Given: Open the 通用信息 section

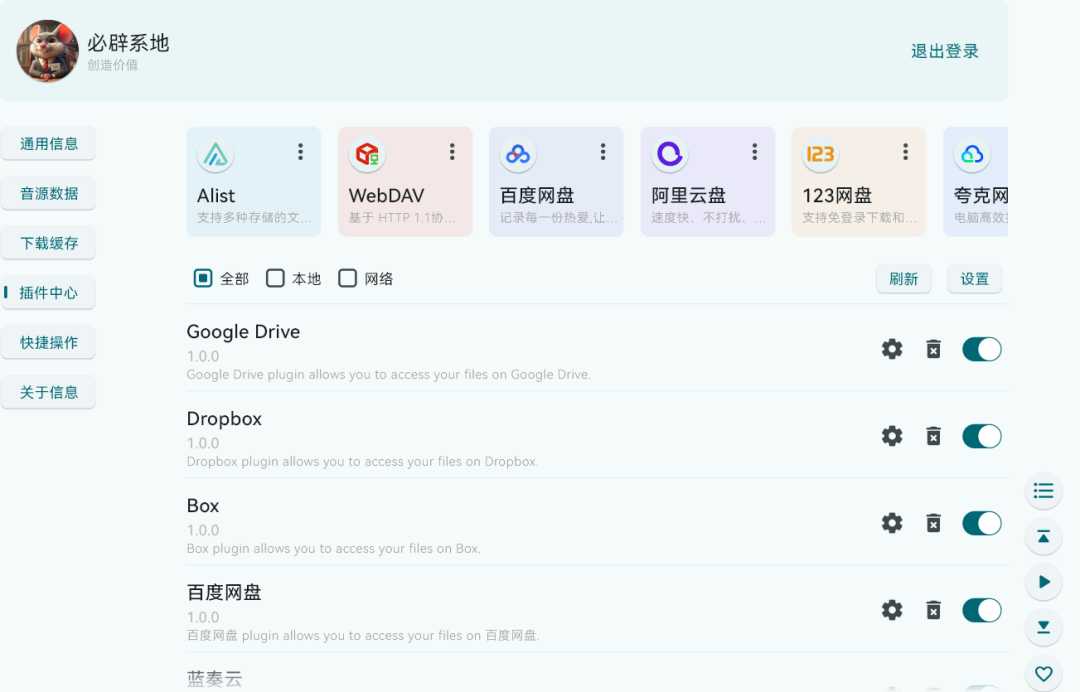Looking at the screenshot, I should [48, 144].
